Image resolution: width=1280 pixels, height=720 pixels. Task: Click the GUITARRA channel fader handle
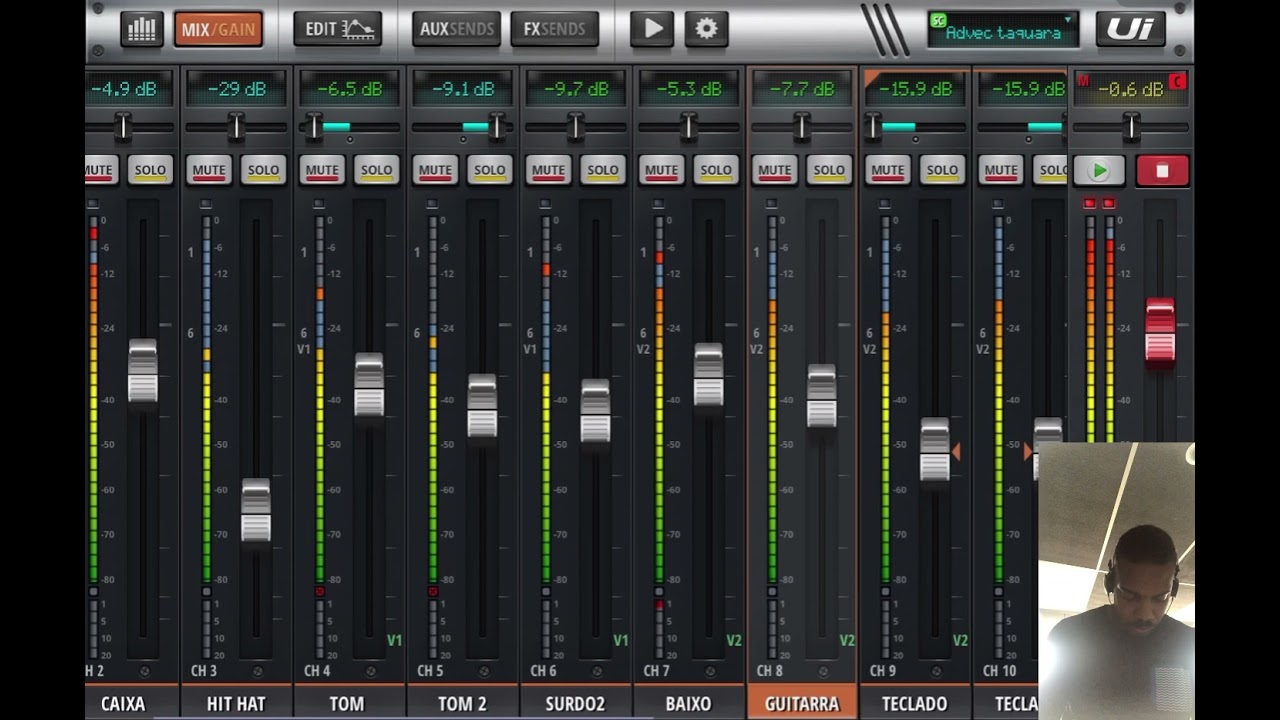(821, 397)
